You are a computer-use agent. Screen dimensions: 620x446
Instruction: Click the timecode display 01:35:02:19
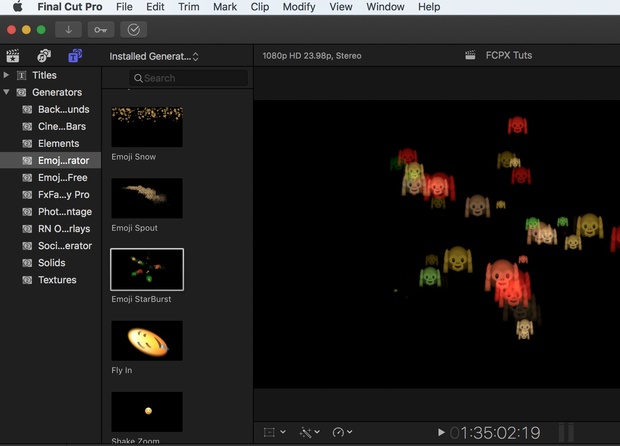pyautogui.click(x=495, y=433)
